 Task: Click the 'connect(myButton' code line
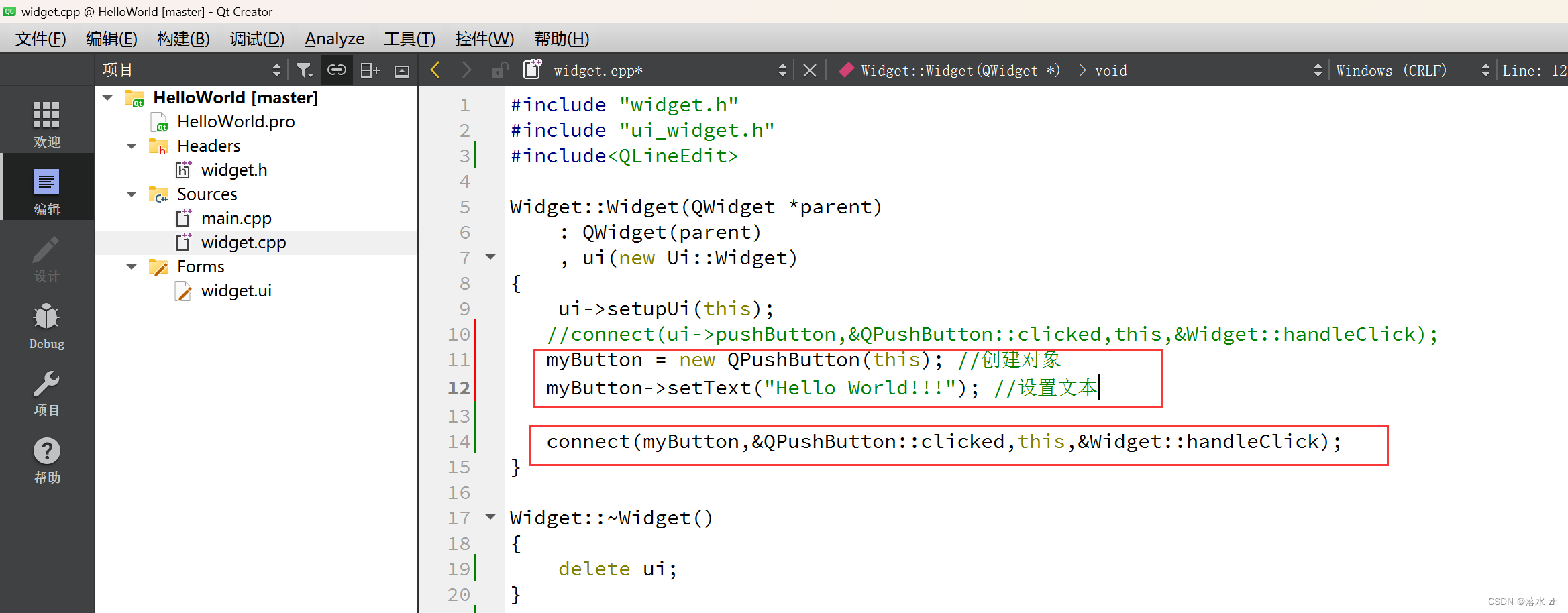pyautogui.click(x=944, y=441)
